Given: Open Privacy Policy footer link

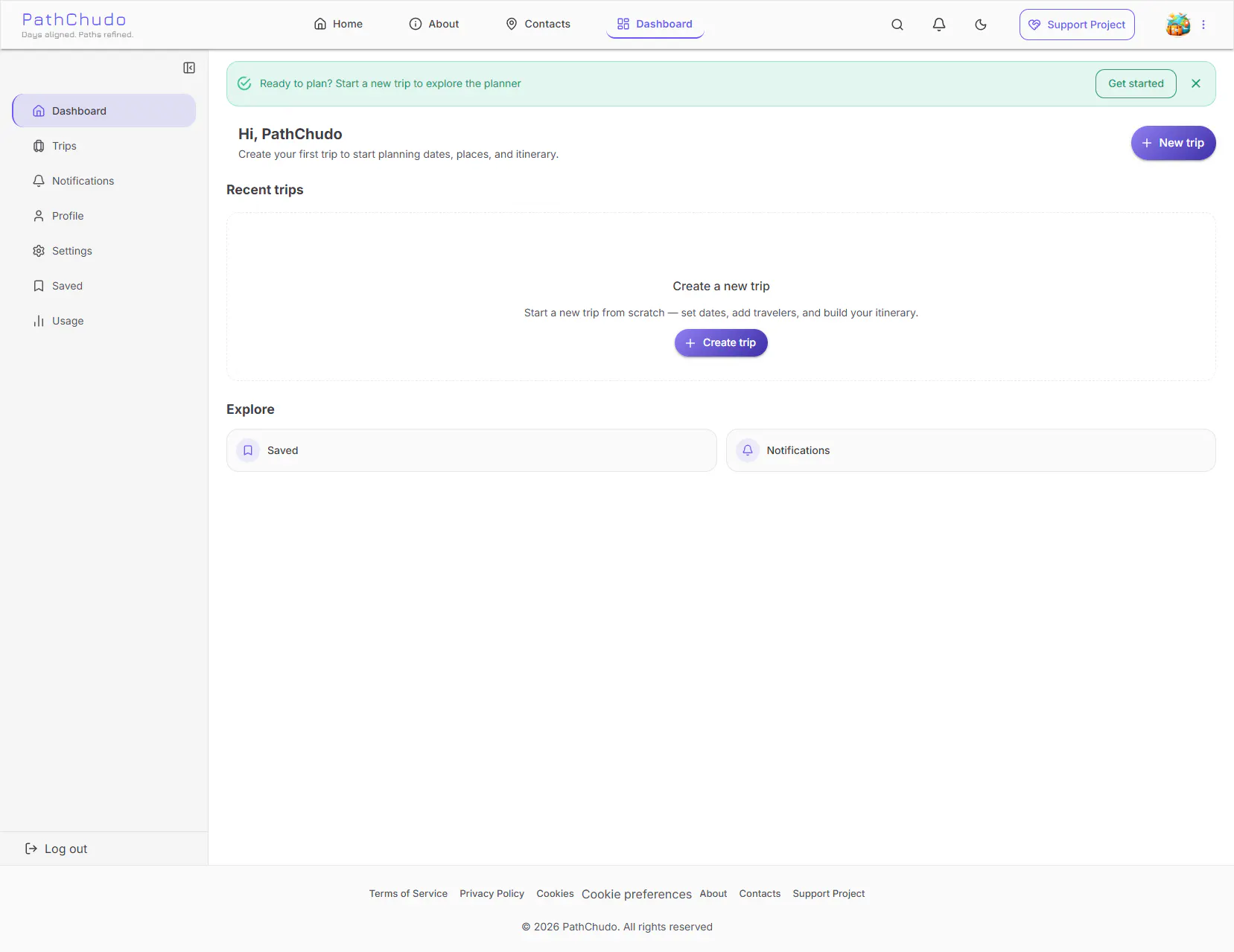Looking at the screenshot, I should 492,894.
